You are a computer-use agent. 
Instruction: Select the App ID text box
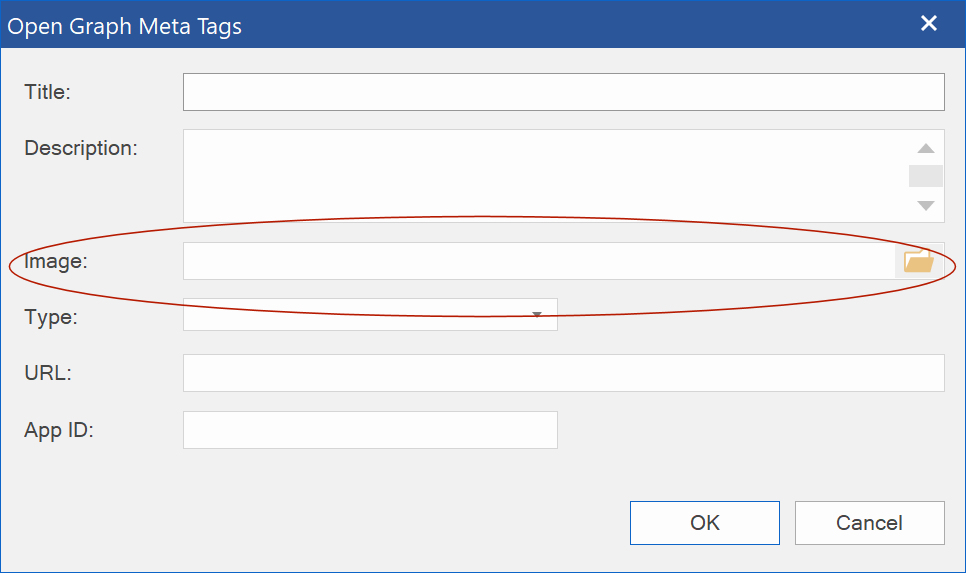point(370,430)
